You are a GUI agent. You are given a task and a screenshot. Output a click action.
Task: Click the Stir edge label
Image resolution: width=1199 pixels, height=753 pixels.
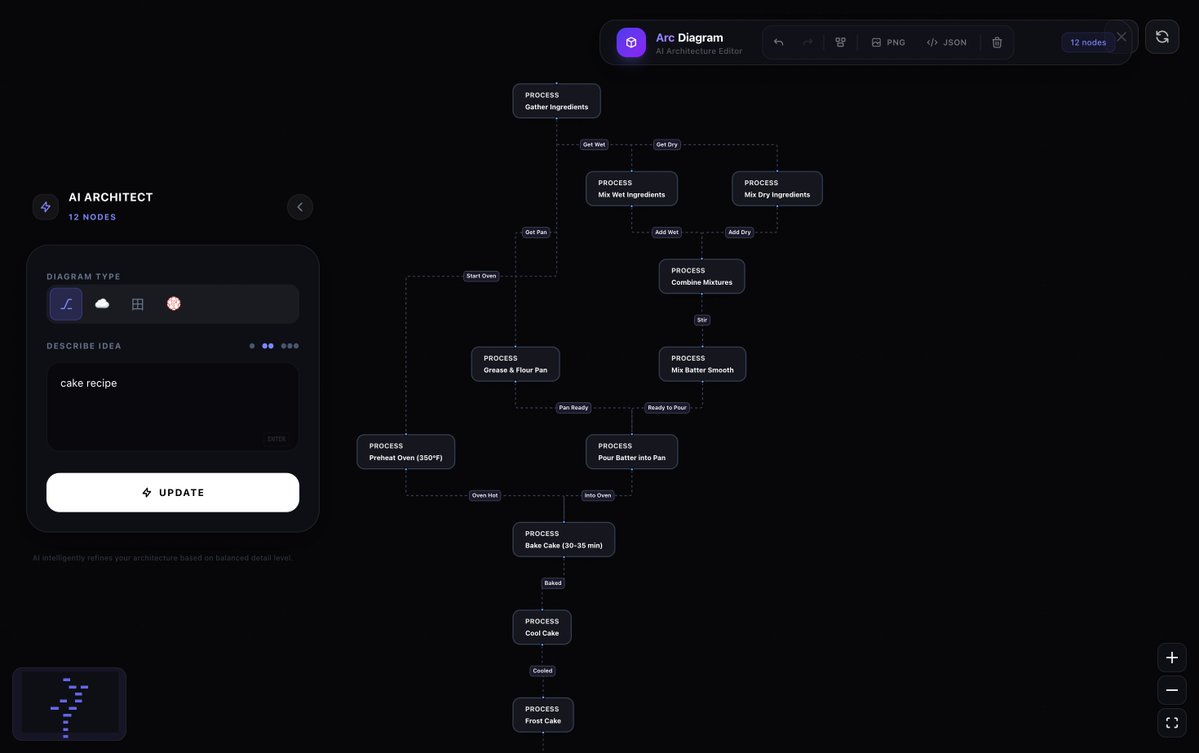pos(702,320)
